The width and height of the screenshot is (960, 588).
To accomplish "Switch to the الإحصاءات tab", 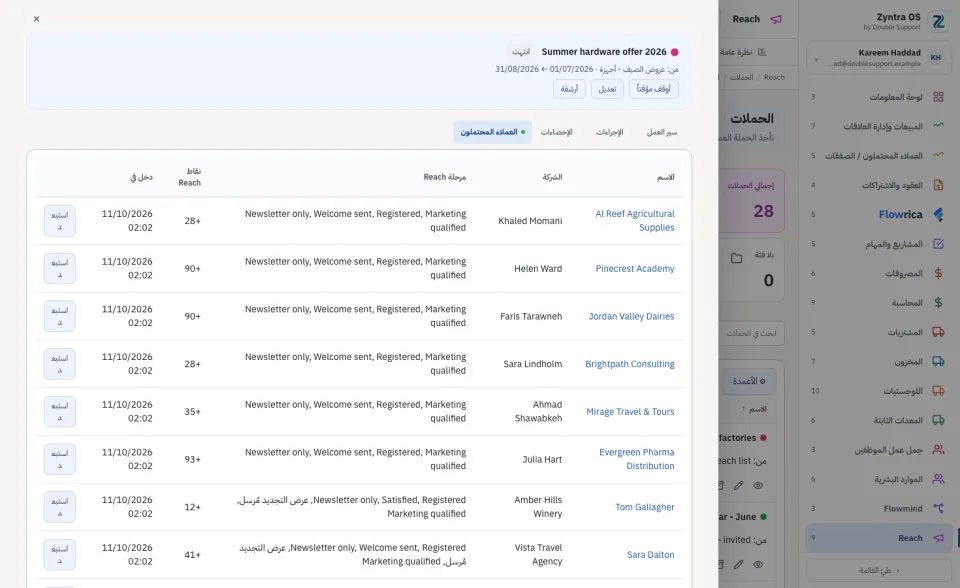I will click(557, 132).
